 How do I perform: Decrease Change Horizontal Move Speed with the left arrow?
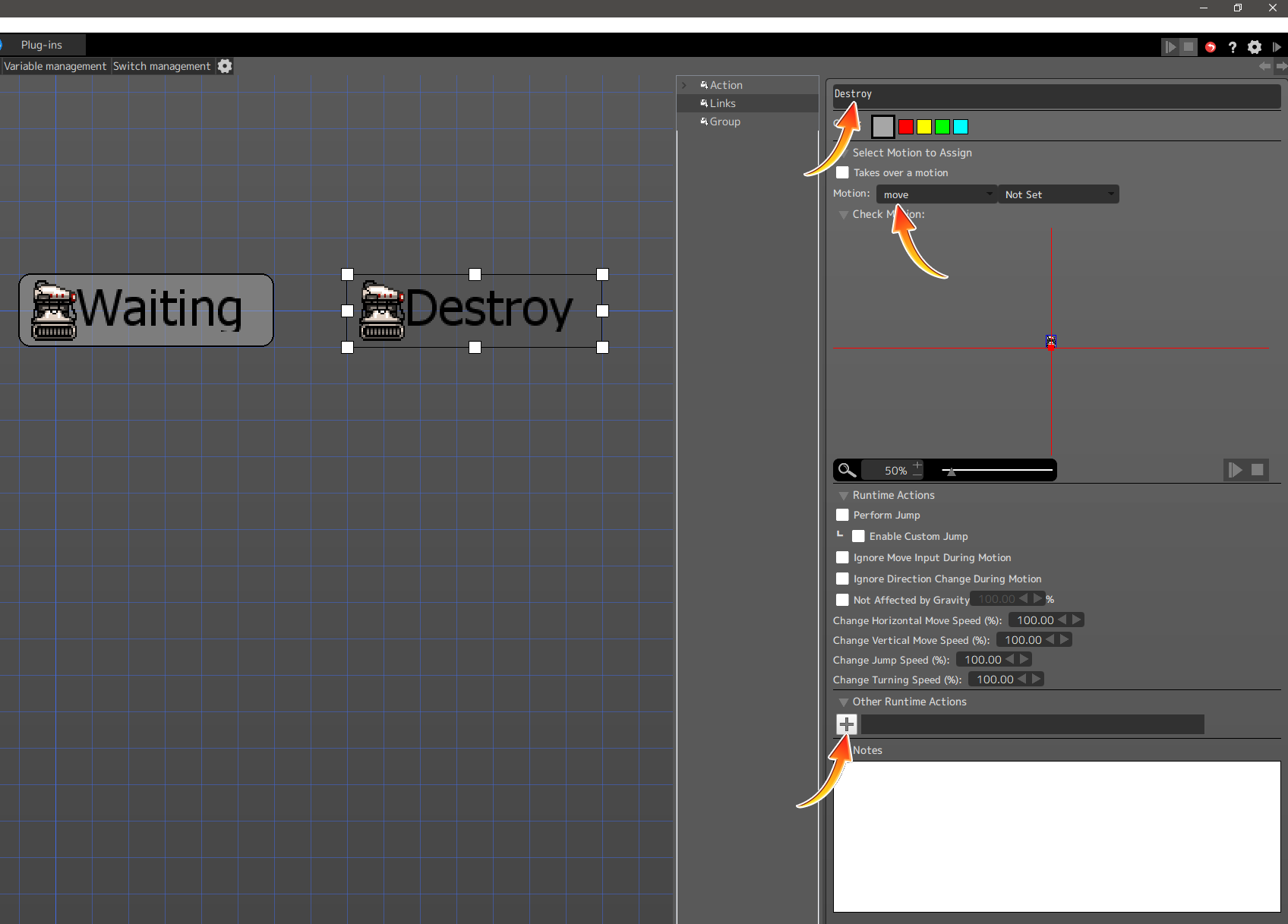pos(1062,620)
